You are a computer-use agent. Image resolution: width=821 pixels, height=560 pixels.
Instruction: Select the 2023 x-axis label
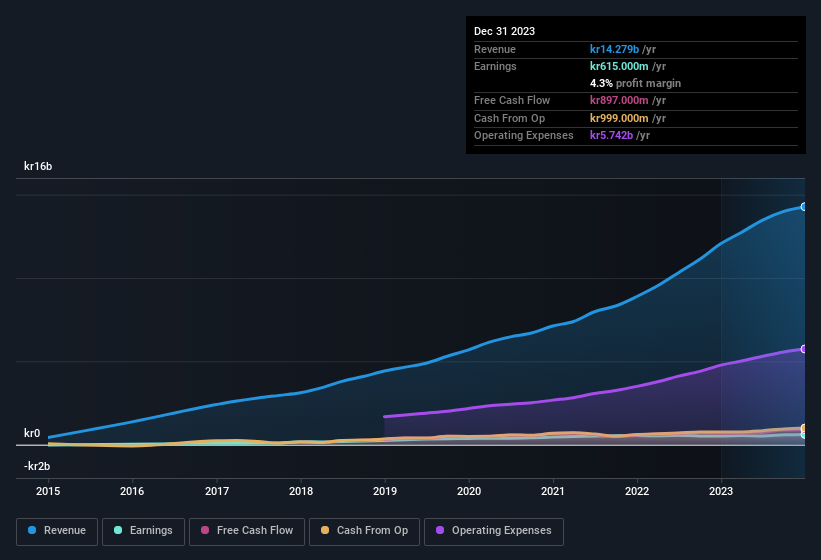click(x=721, y=491)
